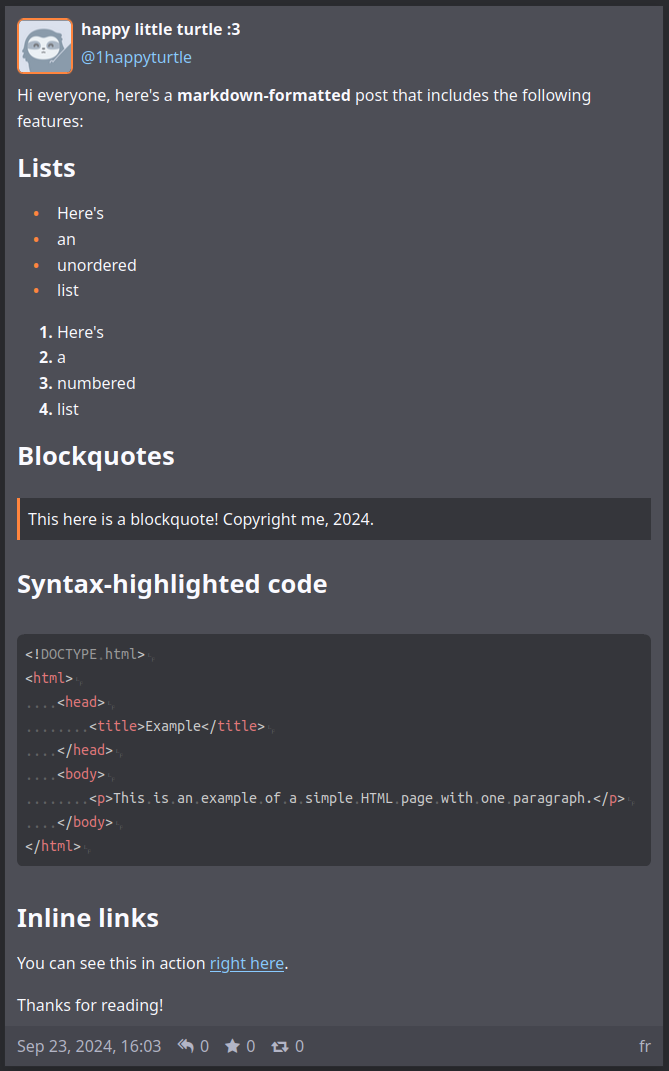Click the "Syntax-highlighted code" heading
Viewport: 669px width, 1071px height.
point(172,584)
